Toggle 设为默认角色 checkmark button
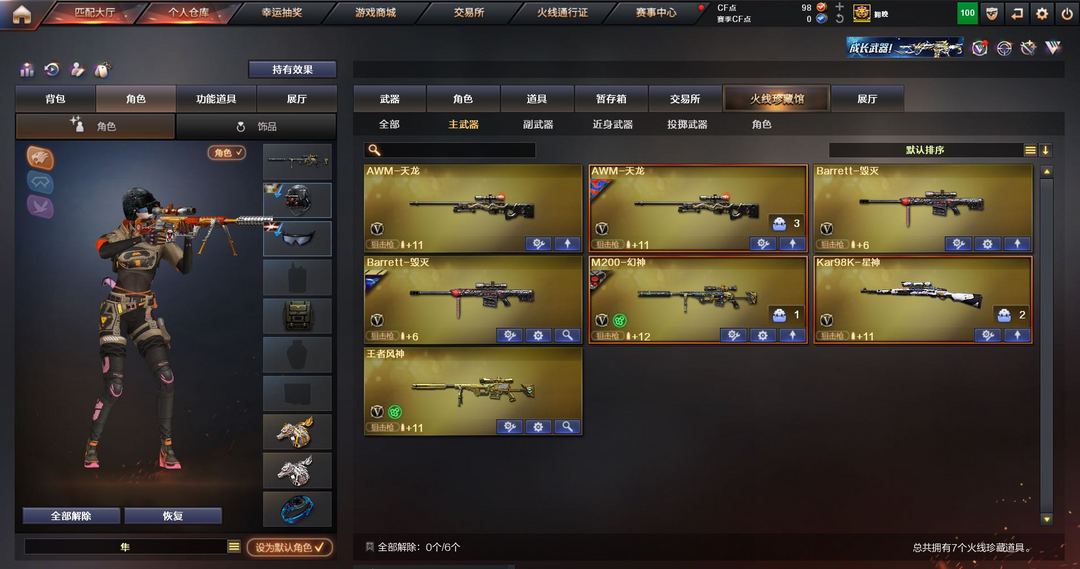The width and height of the screenshot is (1080, 569). [289, 547]
